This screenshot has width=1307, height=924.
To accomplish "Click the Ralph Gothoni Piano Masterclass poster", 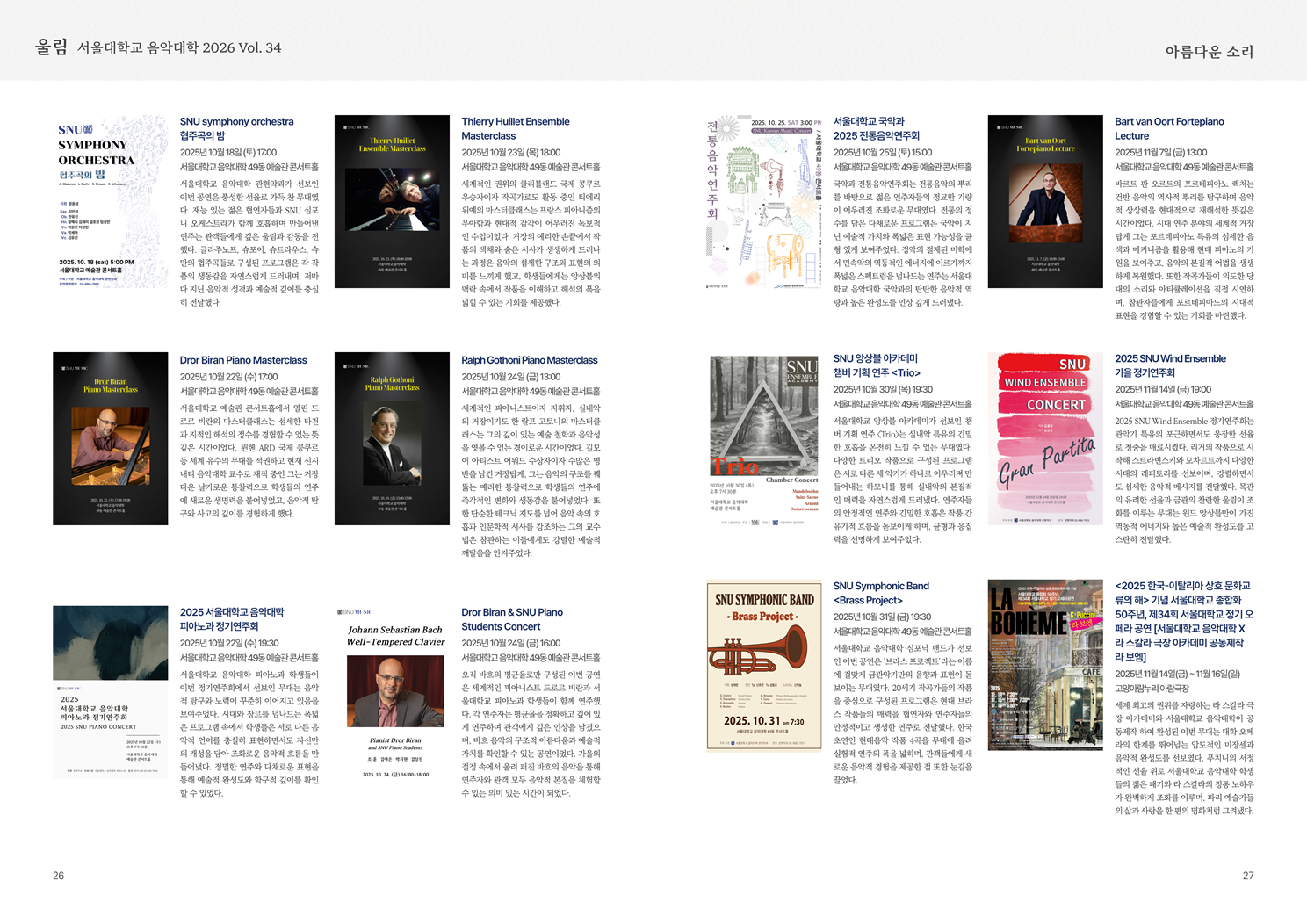I will [x=392, y=438].
